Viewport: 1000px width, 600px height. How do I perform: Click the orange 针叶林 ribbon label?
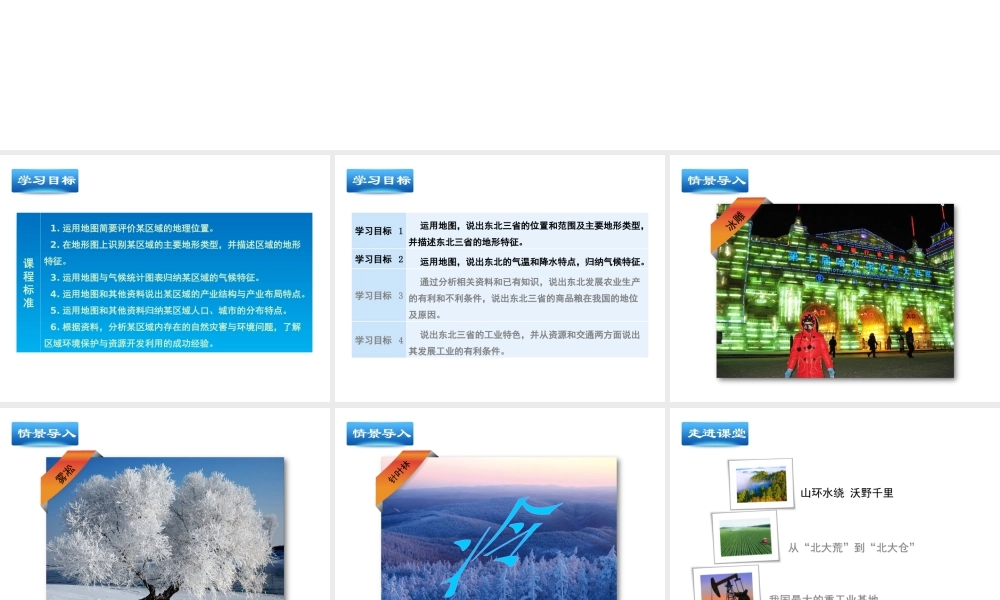pos(400,475)
